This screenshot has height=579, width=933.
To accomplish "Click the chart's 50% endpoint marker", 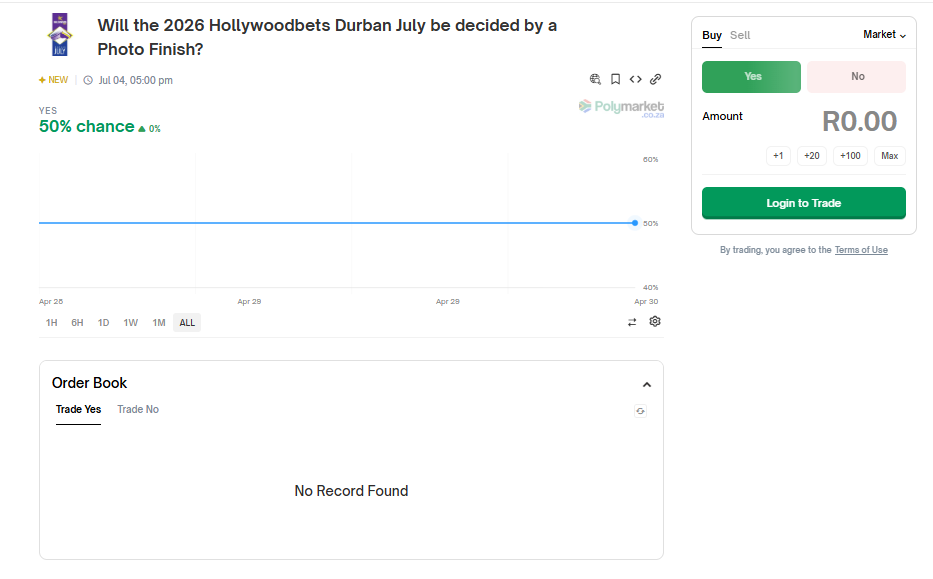I will pos(635,223).
